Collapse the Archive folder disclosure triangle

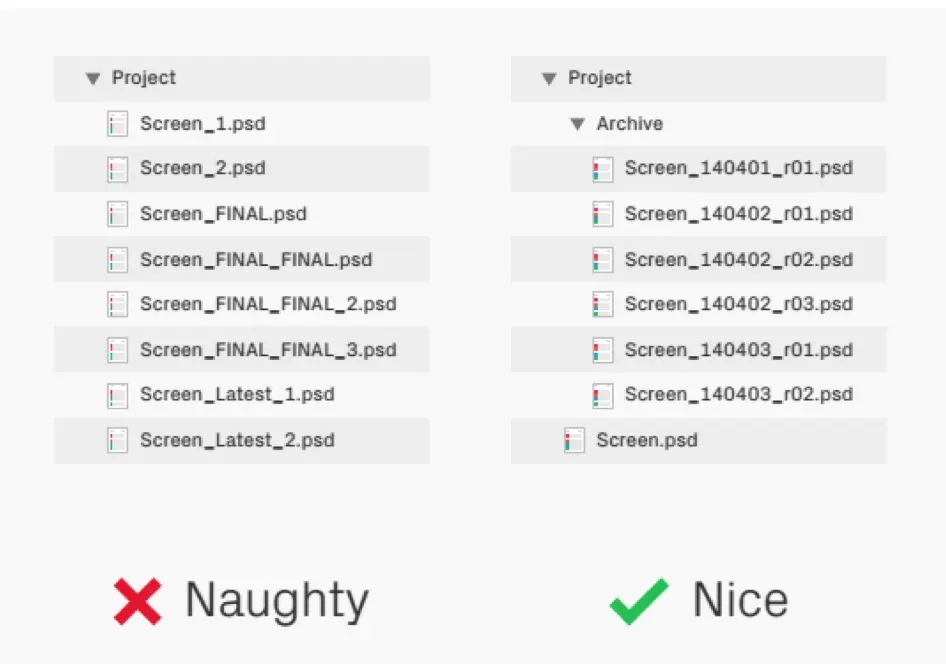577,124
